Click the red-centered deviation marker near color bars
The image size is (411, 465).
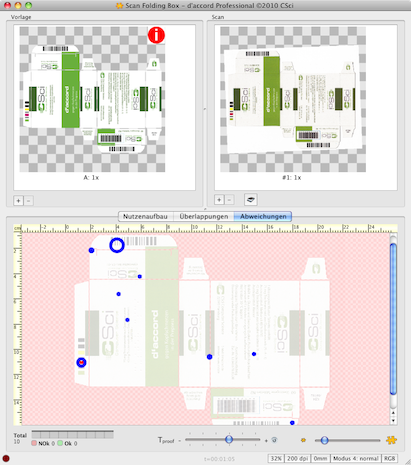pyautogui.click(x=81, y=362)
